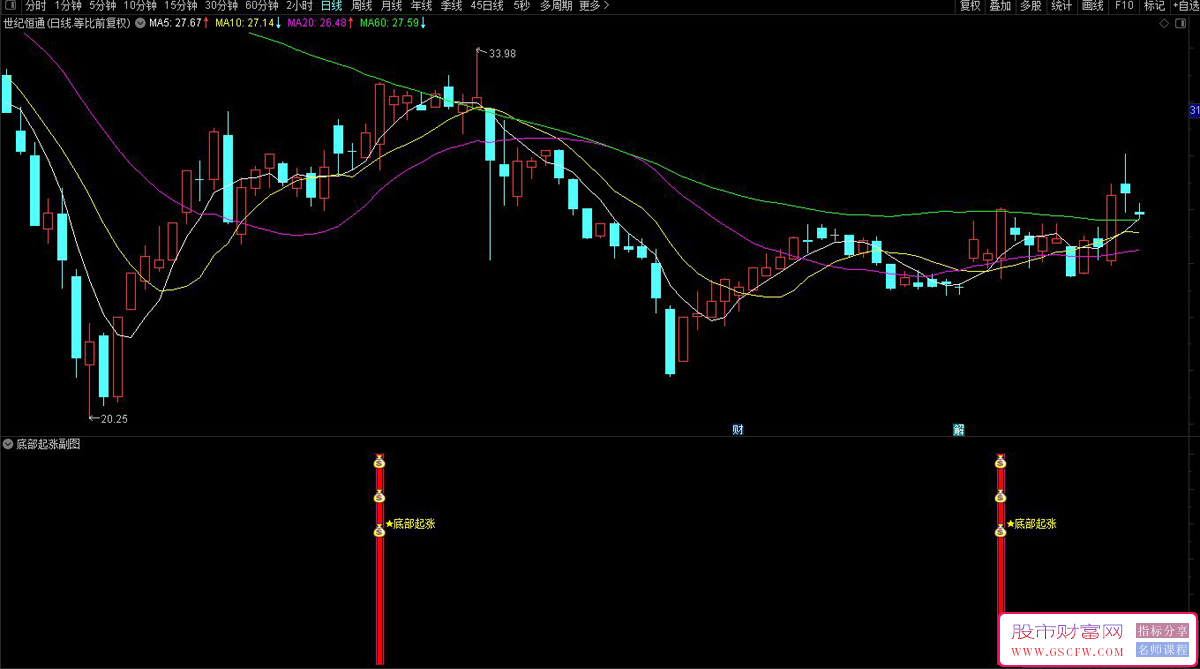Click the 财 info marker on chart

[738, 430]
